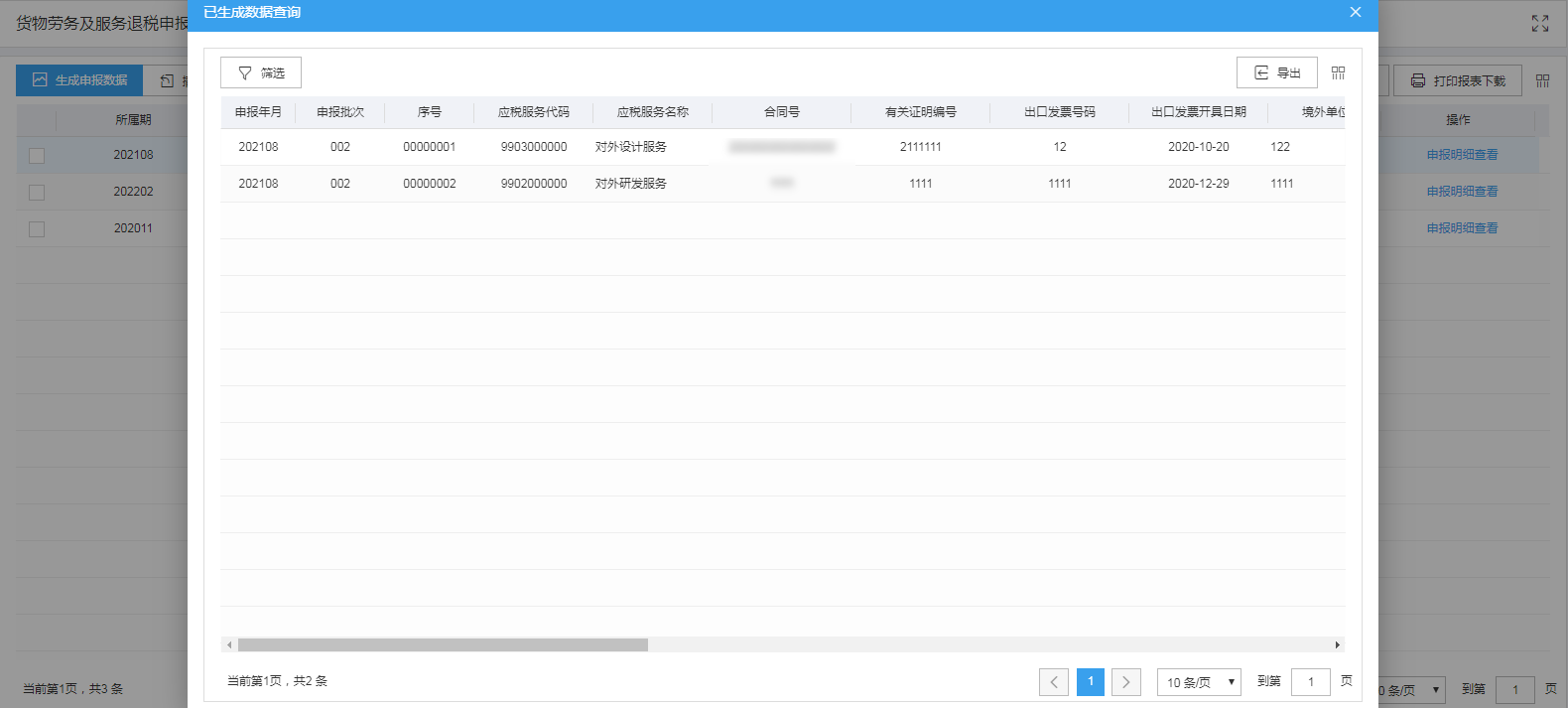This screenshot has height=708, width=1568.
Task: Click the 筛选 filter button
Action: tap(261, 72)
